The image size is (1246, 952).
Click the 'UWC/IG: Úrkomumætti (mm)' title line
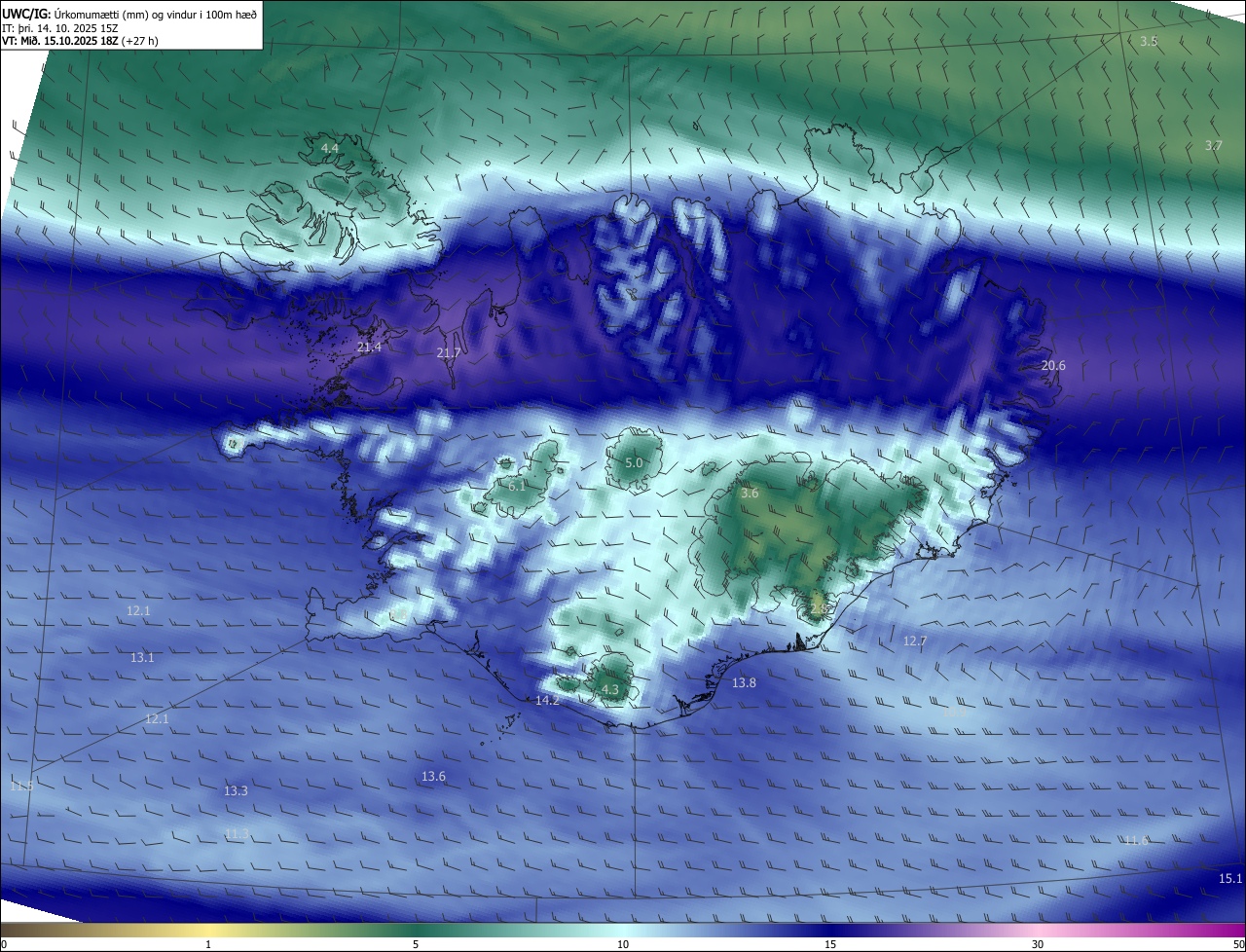click(x=129, y=15)
